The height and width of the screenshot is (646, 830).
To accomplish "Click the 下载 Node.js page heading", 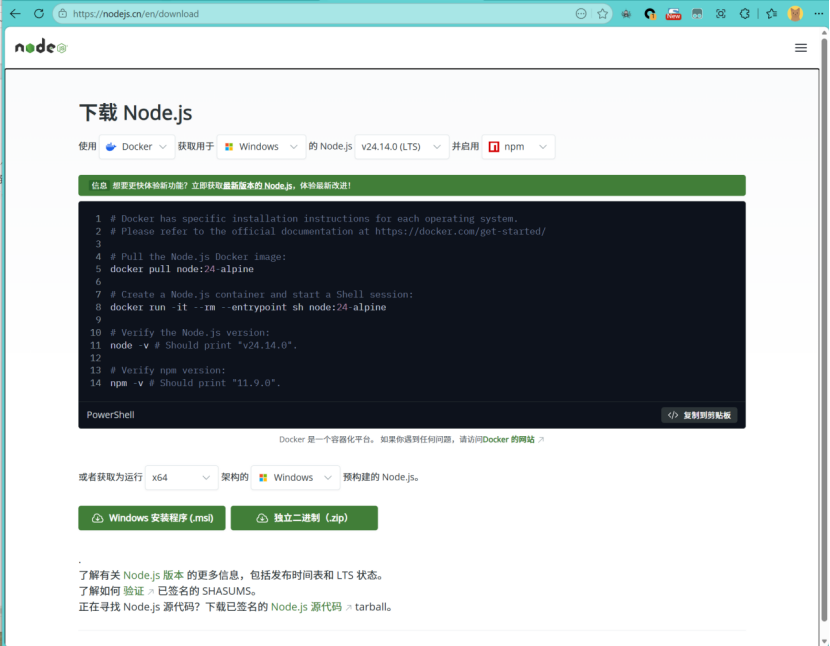I will pos(136,113).
